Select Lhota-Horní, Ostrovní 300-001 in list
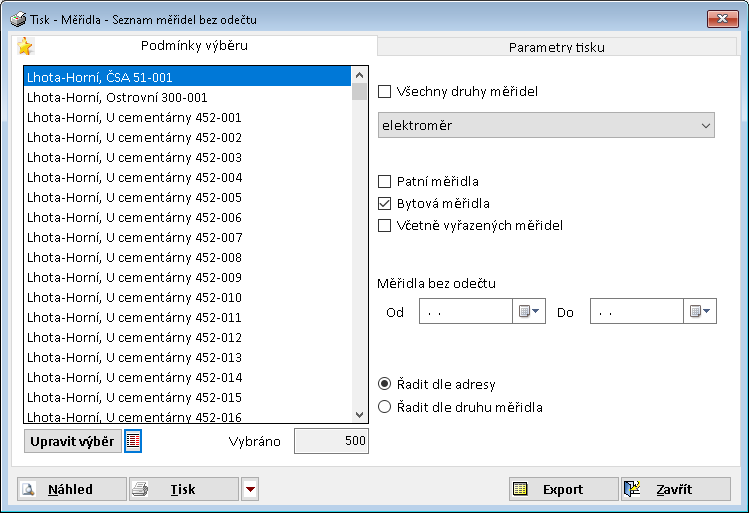This screenshot has width=749, height=513. 118,97
